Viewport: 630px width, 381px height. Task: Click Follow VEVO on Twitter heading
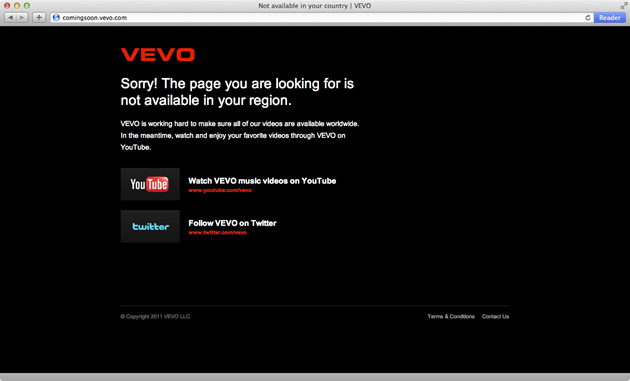[232, 223]
